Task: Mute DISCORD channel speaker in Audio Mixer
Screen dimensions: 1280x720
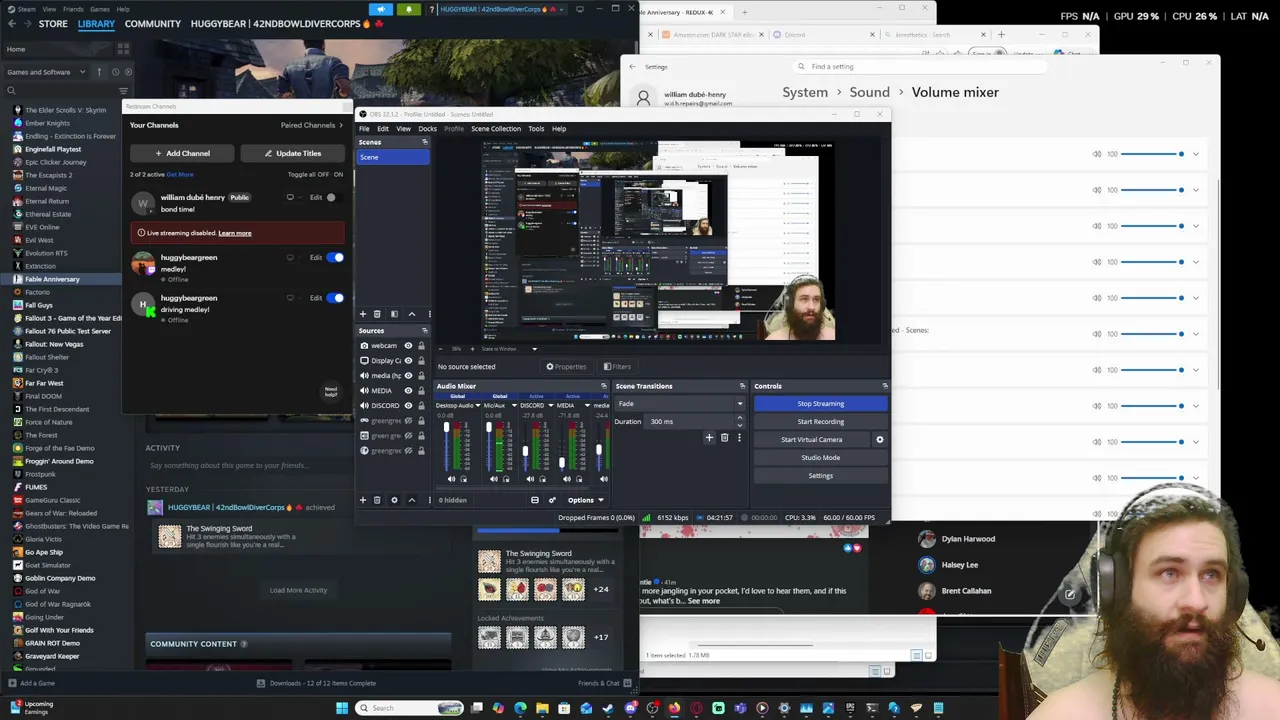Action: click(x=530, y=479)
